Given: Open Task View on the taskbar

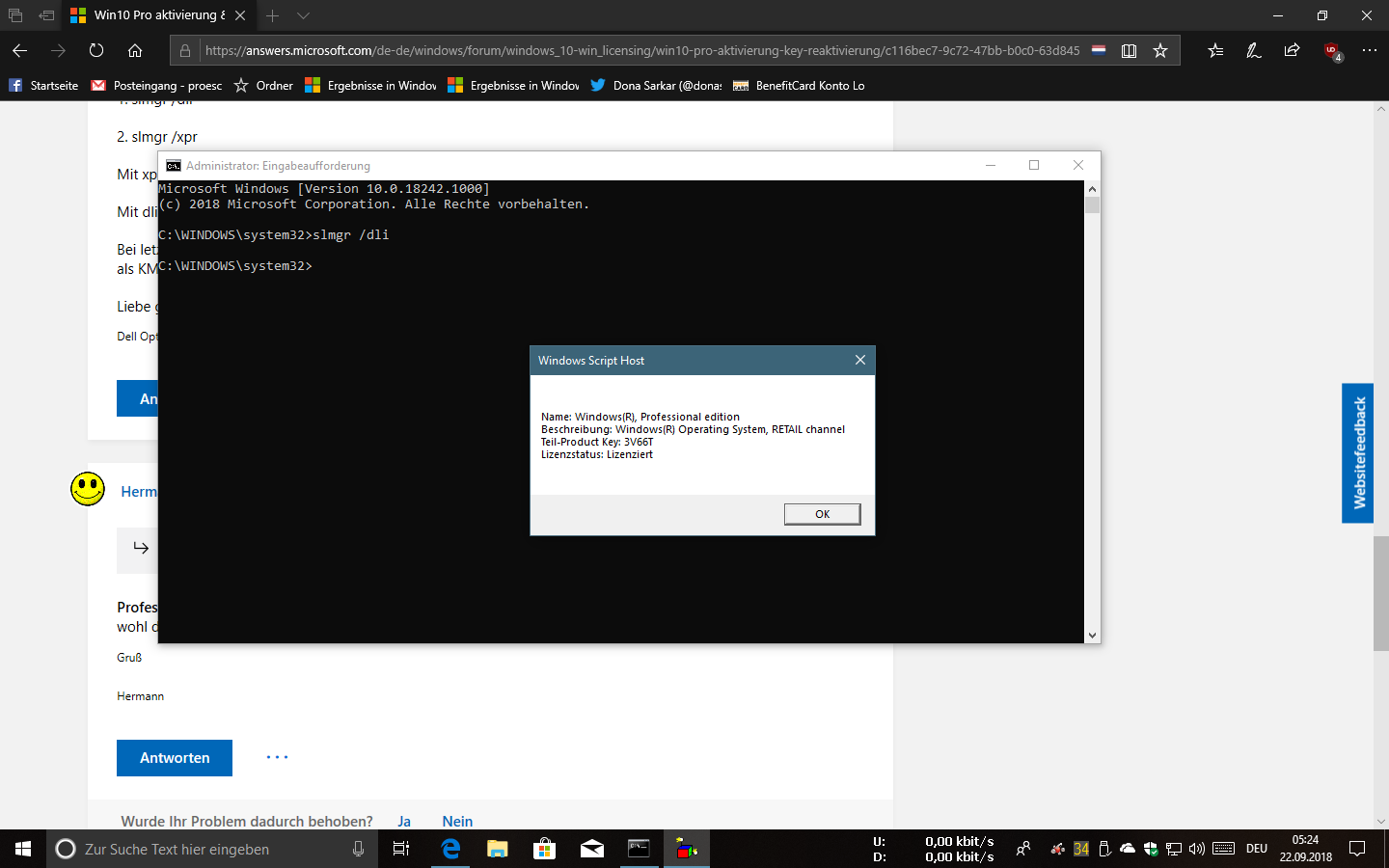Looking at the screenshot, I should (401, 849).
